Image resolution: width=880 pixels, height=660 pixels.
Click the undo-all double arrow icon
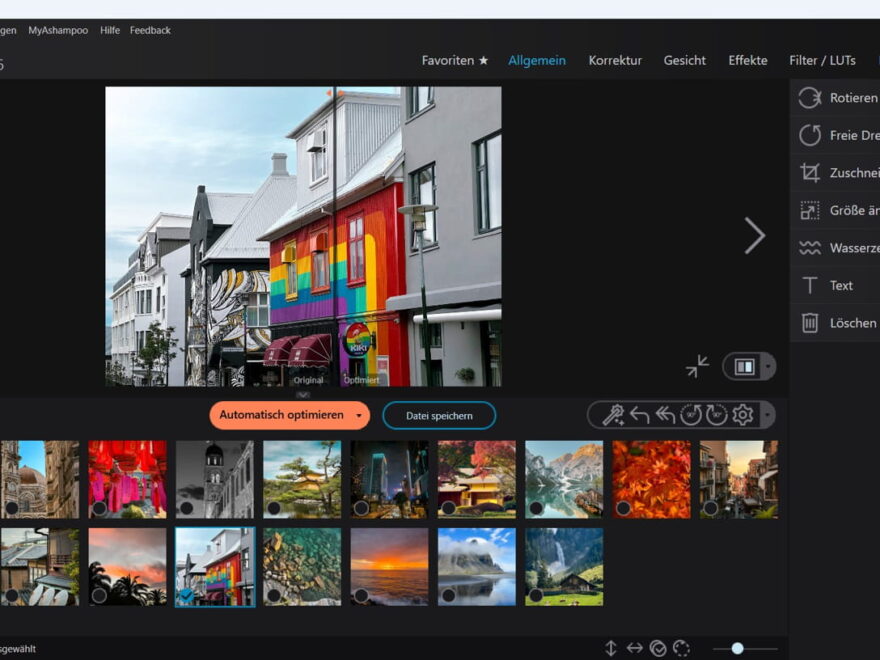pyautogui.click(x=664, y=414)
